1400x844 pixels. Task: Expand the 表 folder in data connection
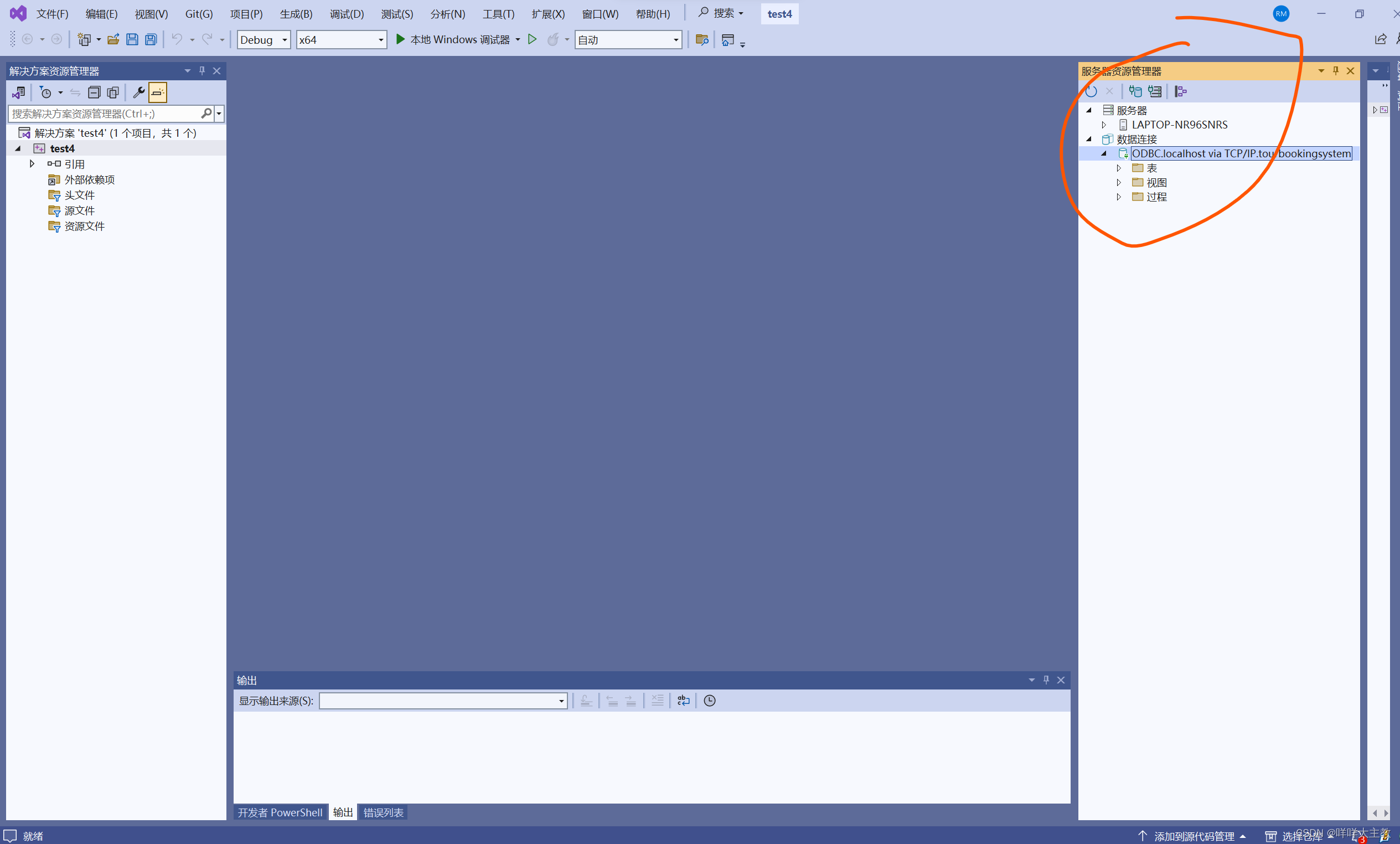[x=1119, y=168]
